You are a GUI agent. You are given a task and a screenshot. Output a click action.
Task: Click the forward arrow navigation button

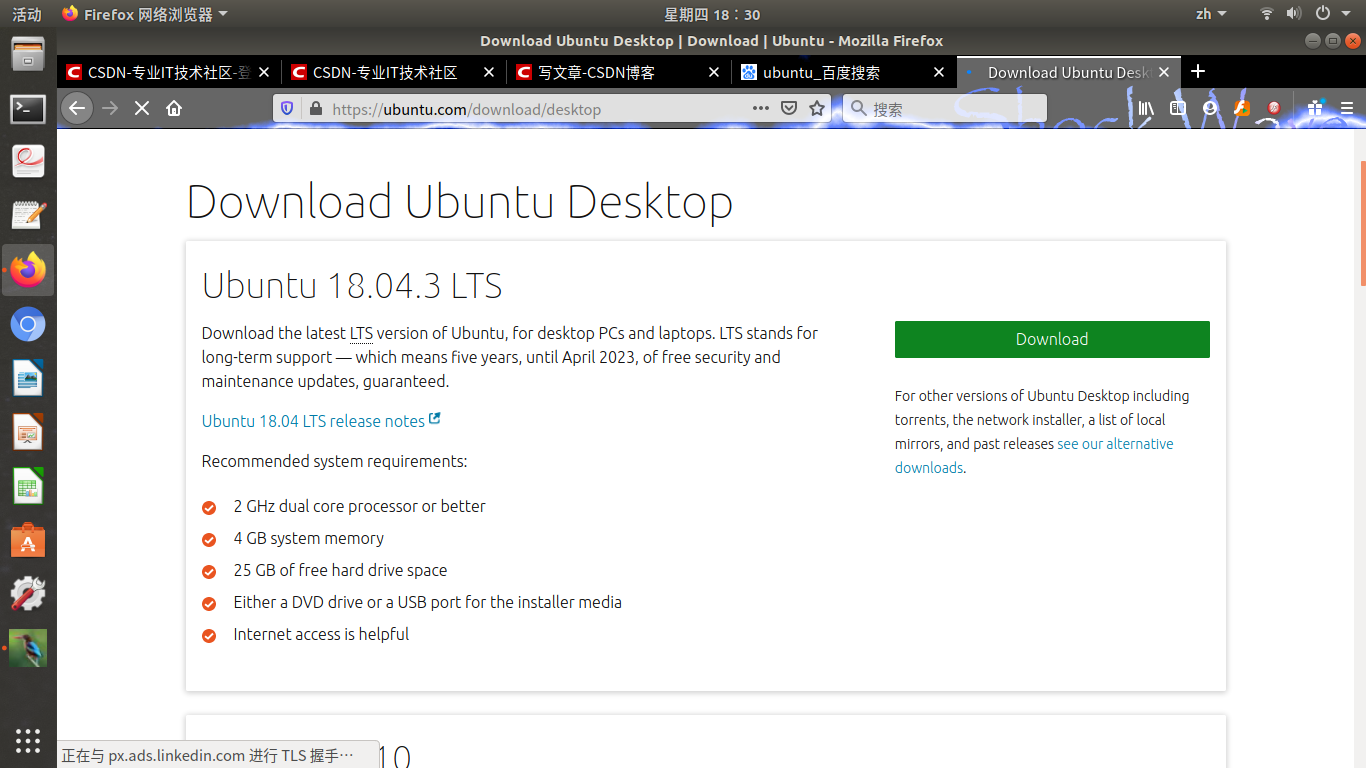point(111,108)
